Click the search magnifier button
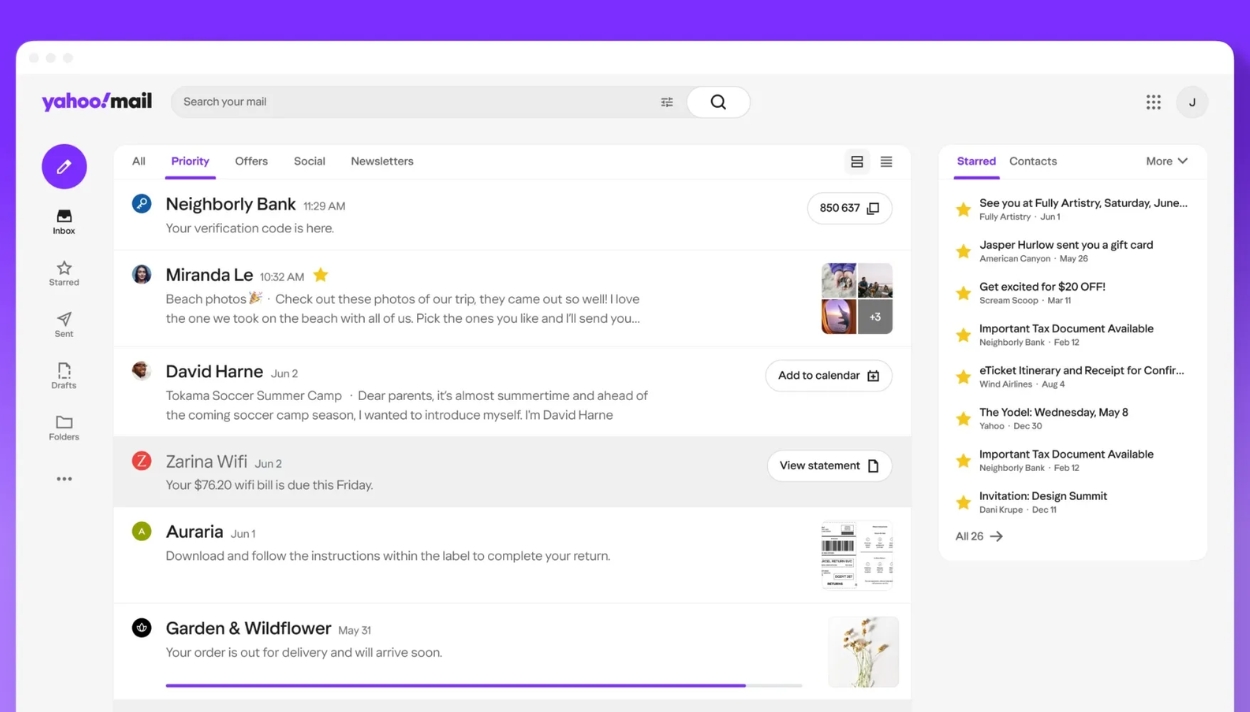1250x712 pixels. tap(717, 101)
